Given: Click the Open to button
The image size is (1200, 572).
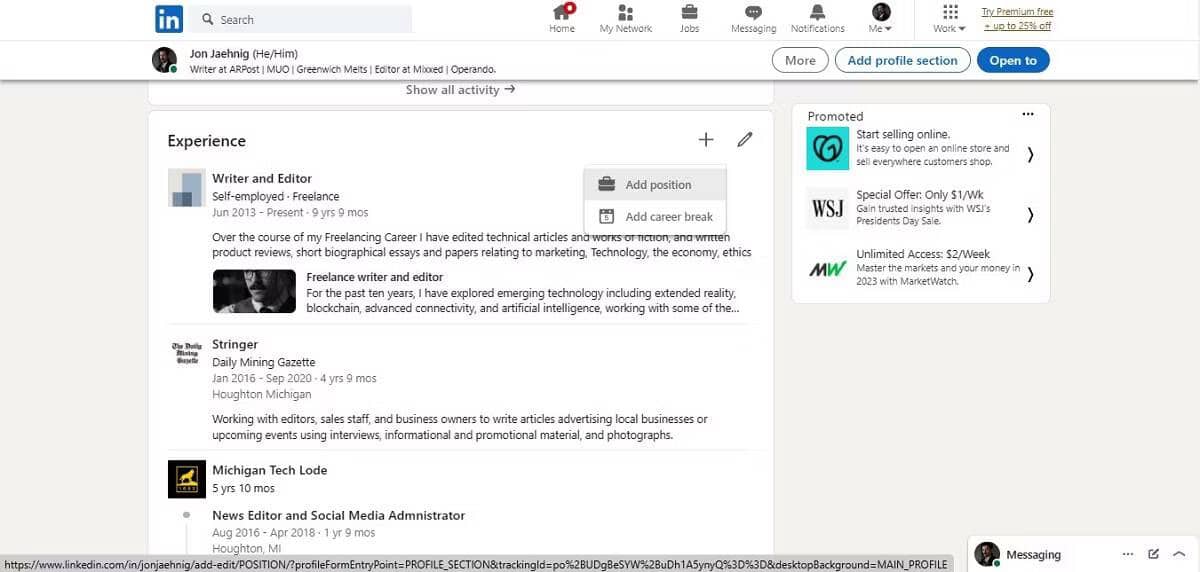Looking at the screenshot, I should tap(1013, 60).
